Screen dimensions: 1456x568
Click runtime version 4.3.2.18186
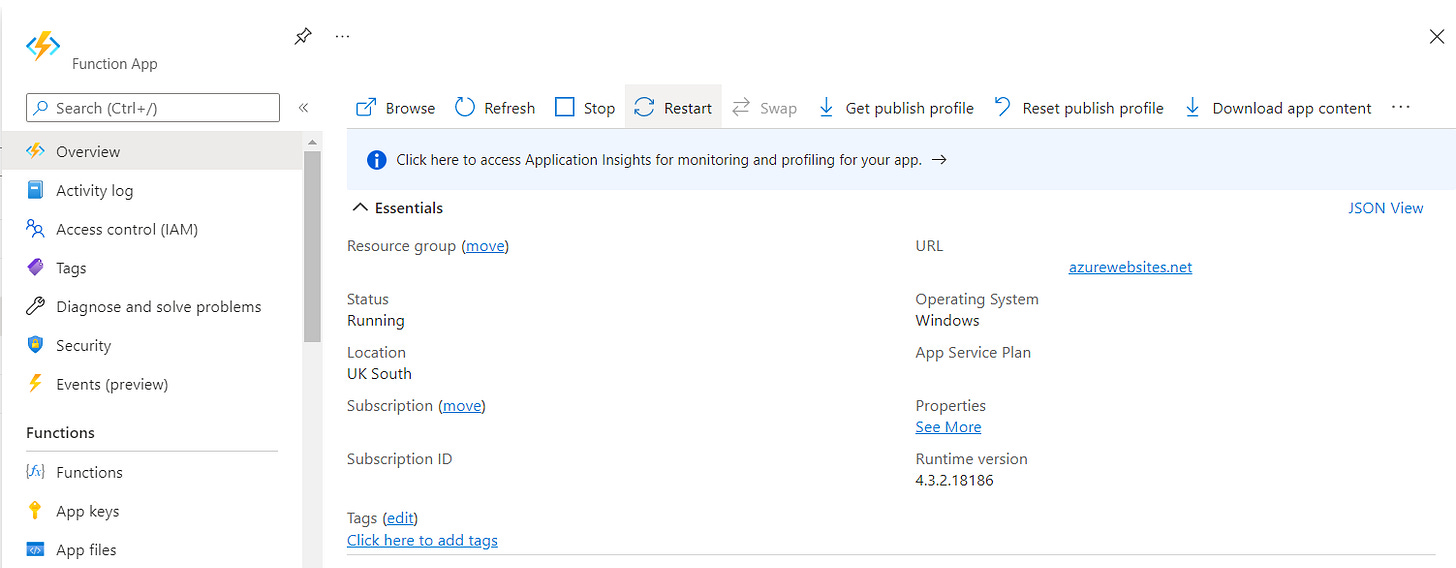tap(954, 480)
